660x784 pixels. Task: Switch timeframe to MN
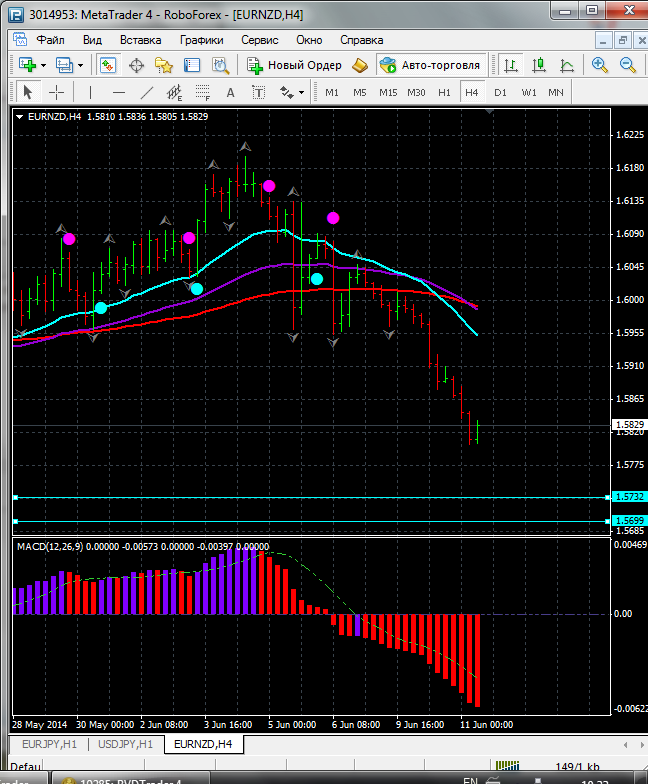click(x=556, y=92)
